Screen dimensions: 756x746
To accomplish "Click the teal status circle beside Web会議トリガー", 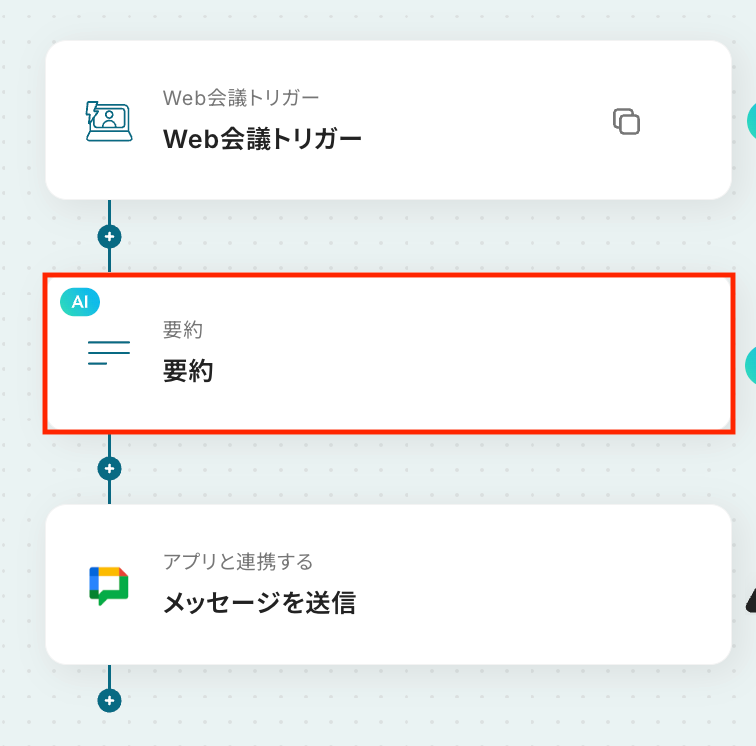I will 751,121.
